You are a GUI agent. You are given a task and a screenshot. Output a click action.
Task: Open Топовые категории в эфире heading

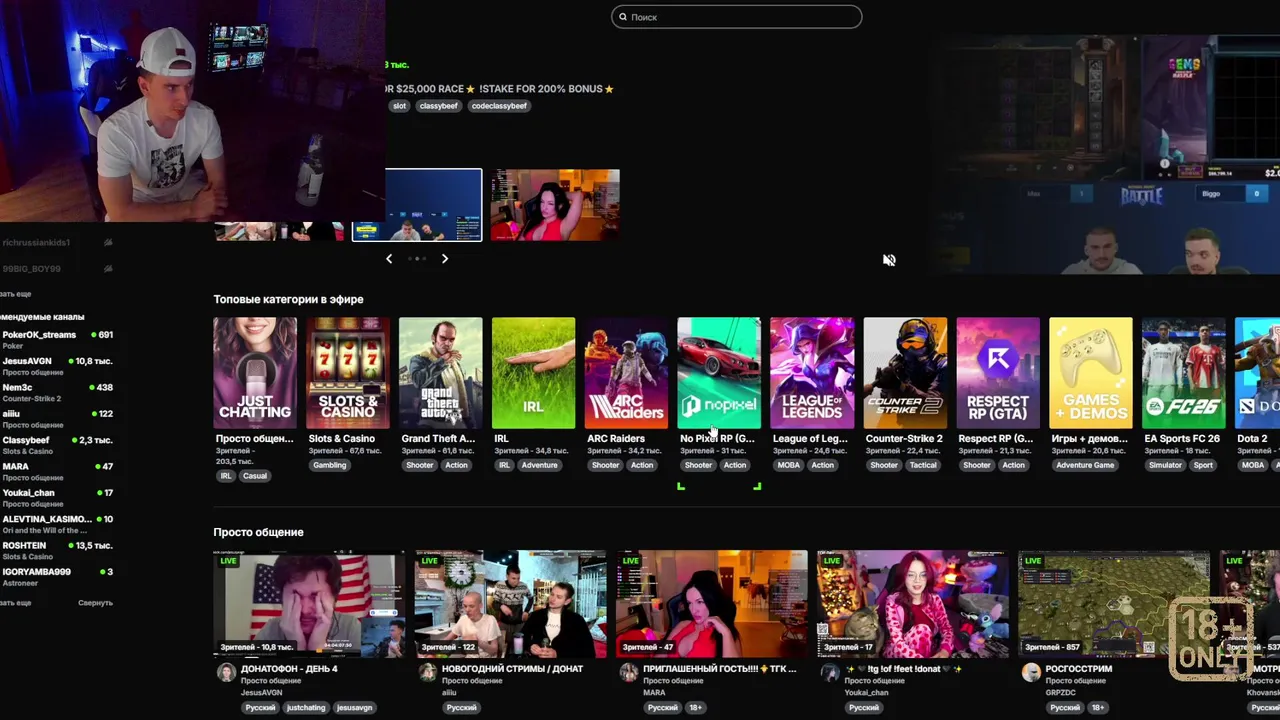(288, 299)
